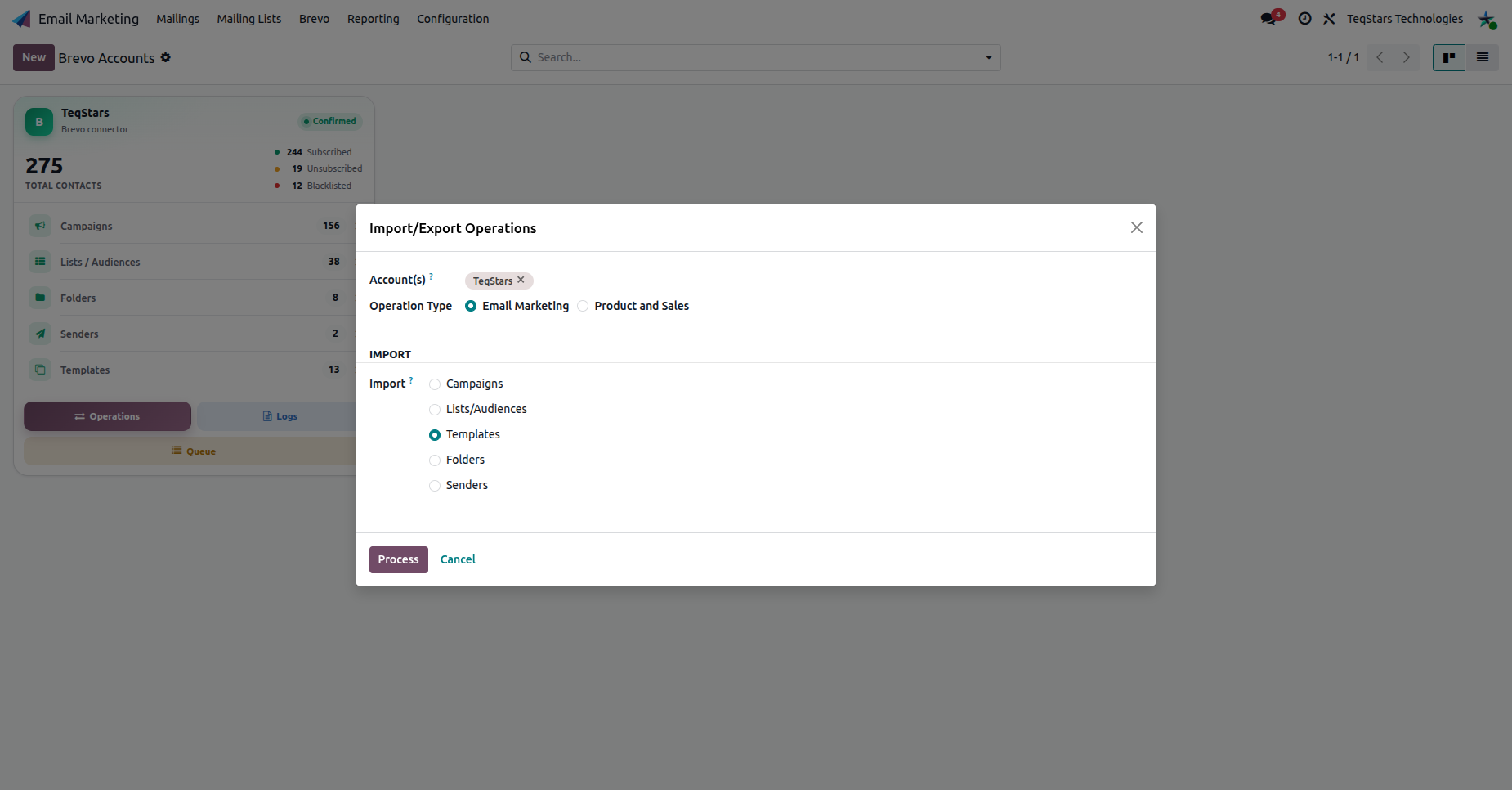The image size is (1512, 790).
Task: Click the Cancel link
Action: click(x=458, y=559)
